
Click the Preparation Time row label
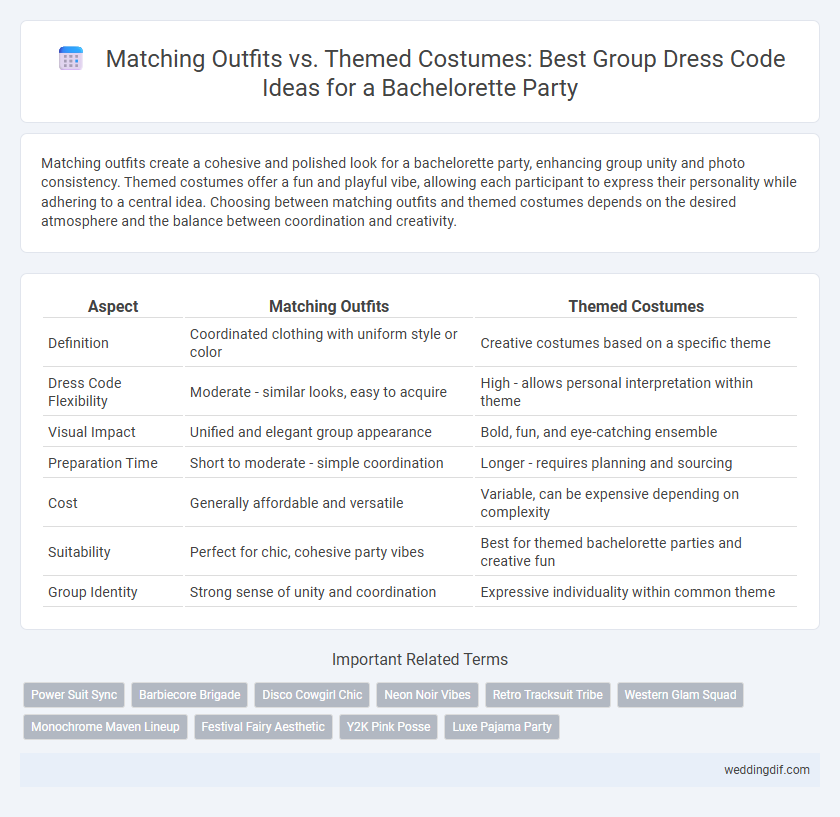[103, 463]
